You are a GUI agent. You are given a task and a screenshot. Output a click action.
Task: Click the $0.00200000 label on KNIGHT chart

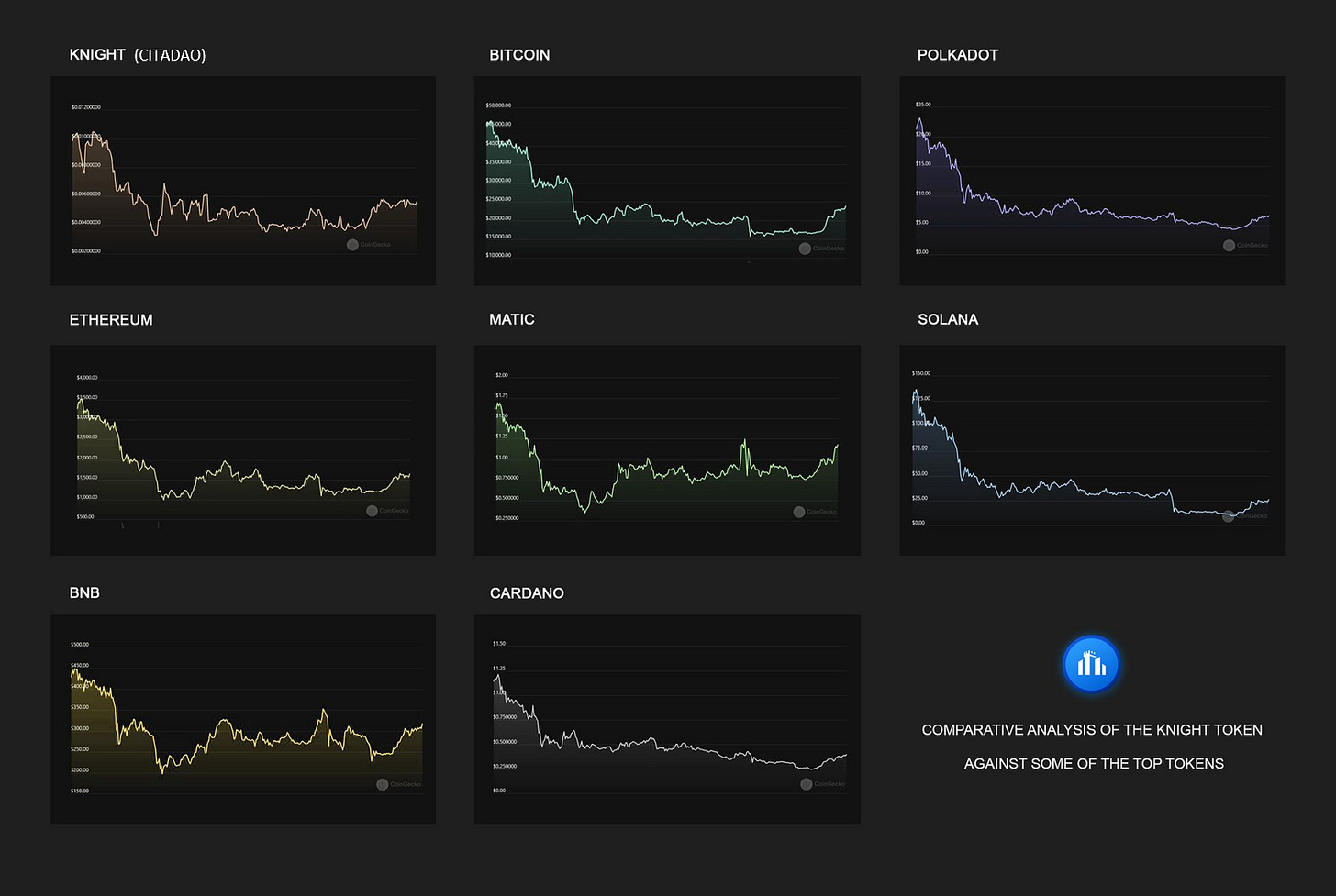(86, 250)
